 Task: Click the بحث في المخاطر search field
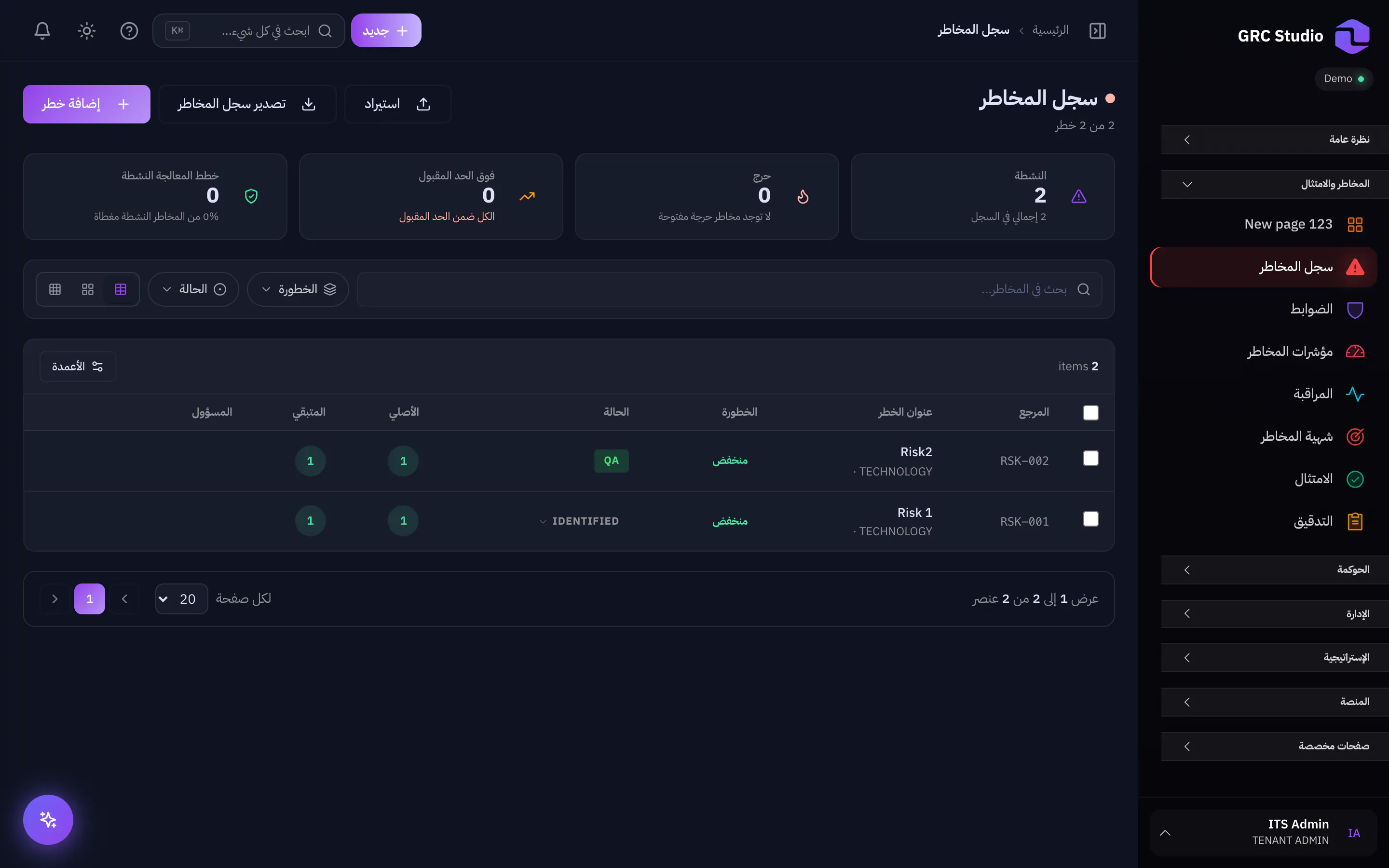(729, 289)
